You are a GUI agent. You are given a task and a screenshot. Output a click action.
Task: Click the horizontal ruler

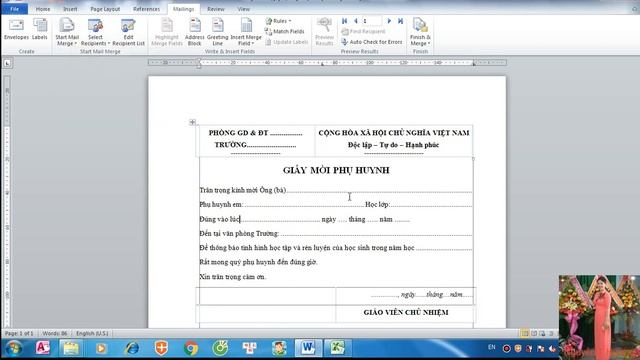tap(327, 62)
